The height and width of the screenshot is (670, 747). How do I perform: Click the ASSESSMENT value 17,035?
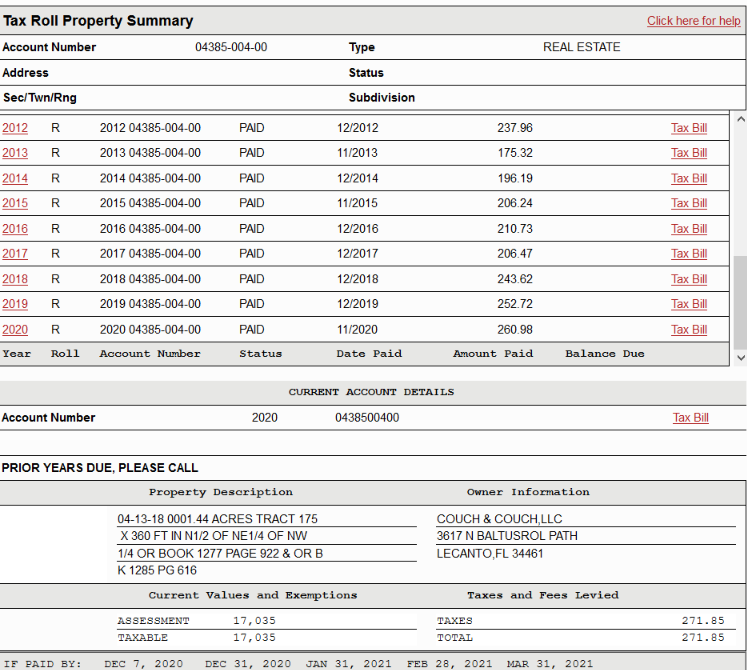(254, 621)
